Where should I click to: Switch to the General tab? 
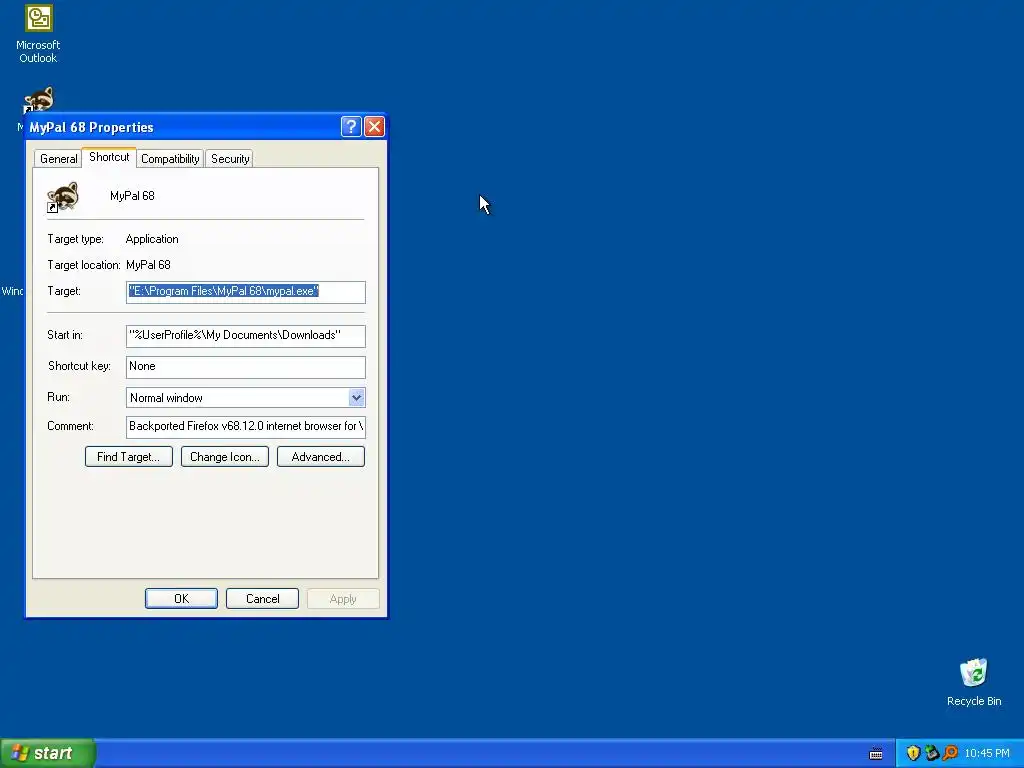point(59,159)
